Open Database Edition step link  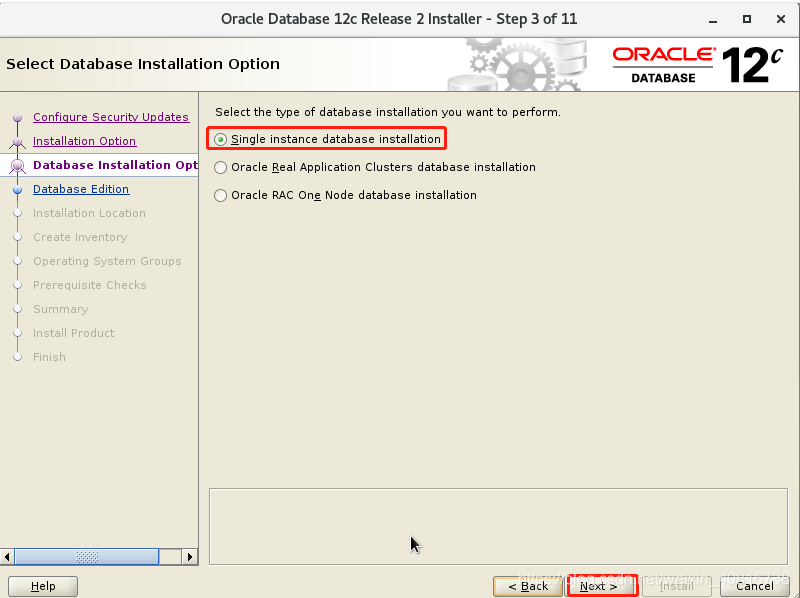pos(81,189)
